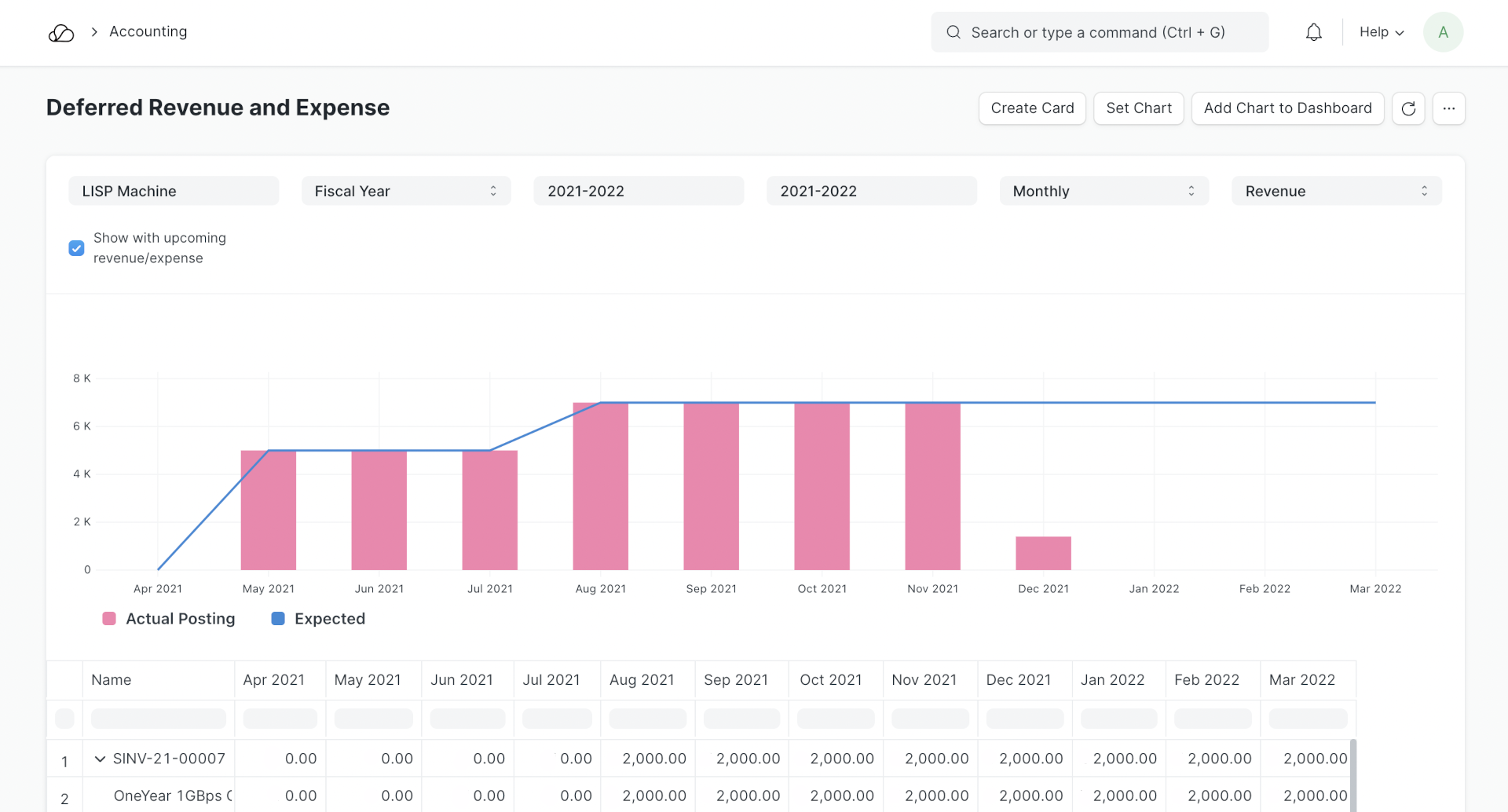This screenshot has width=1508, height=812.
Task: Click the breadcrumb chevron before Accounting
Action: pos(94,32)
